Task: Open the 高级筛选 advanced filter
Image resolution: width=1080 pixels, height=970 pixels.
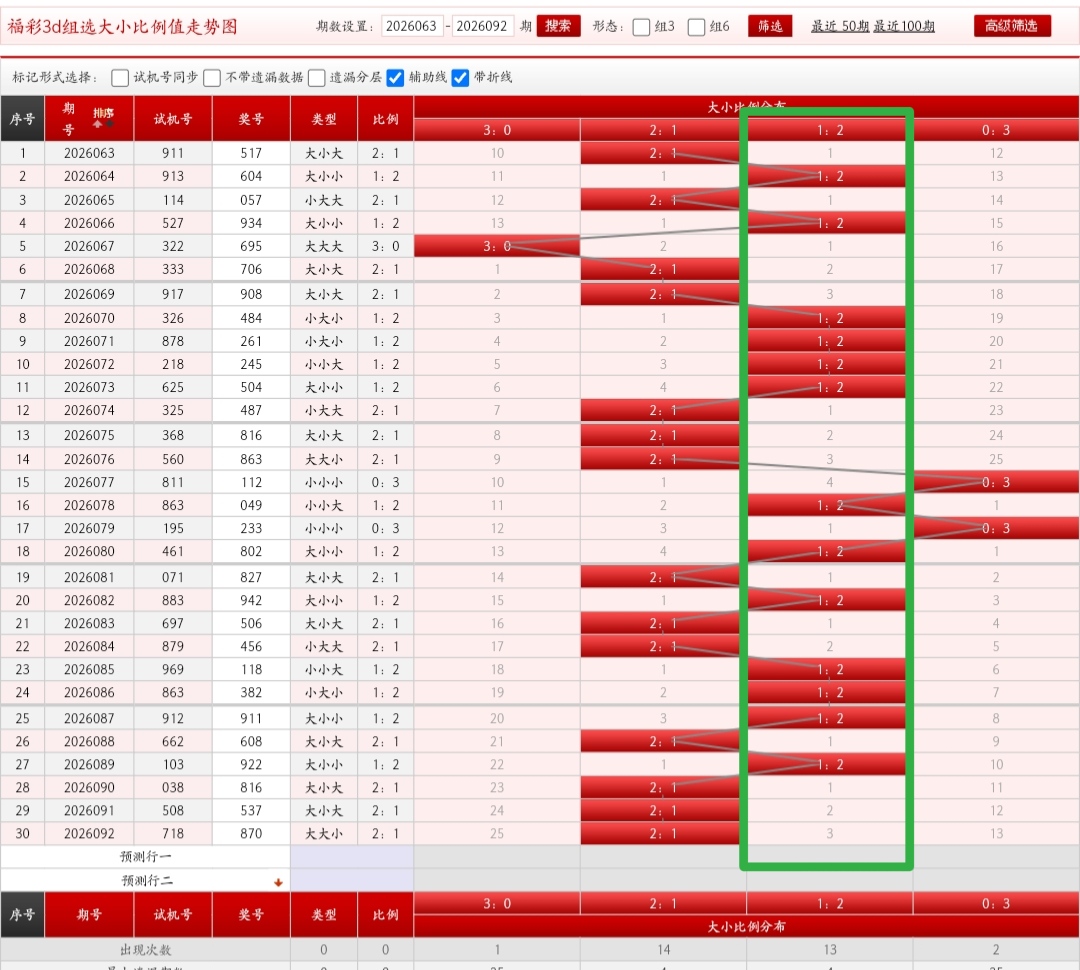Action: point(1011,26)
